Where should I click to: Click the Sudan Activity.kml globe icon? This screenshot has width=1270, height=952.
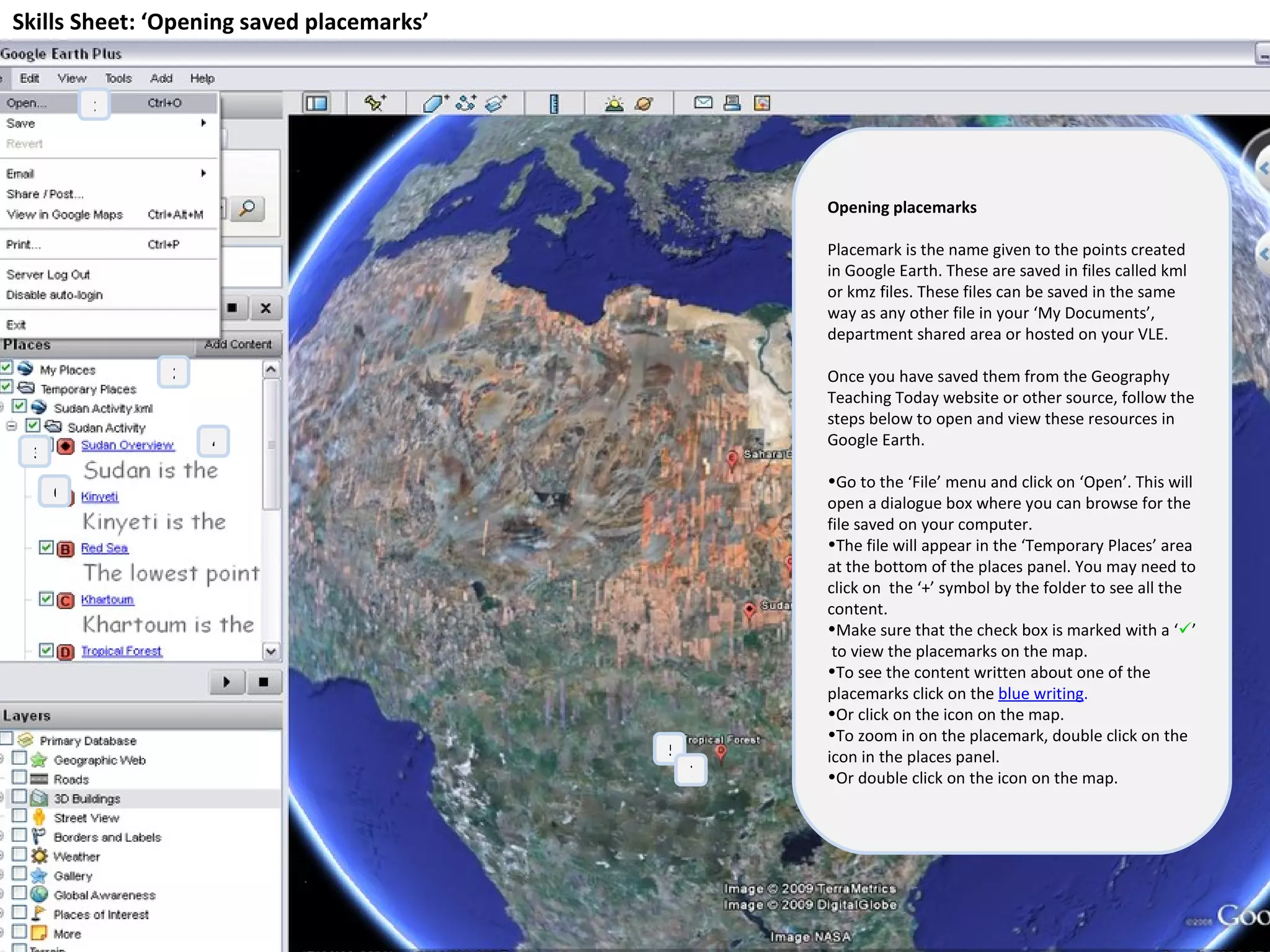[x=39, y=407]
